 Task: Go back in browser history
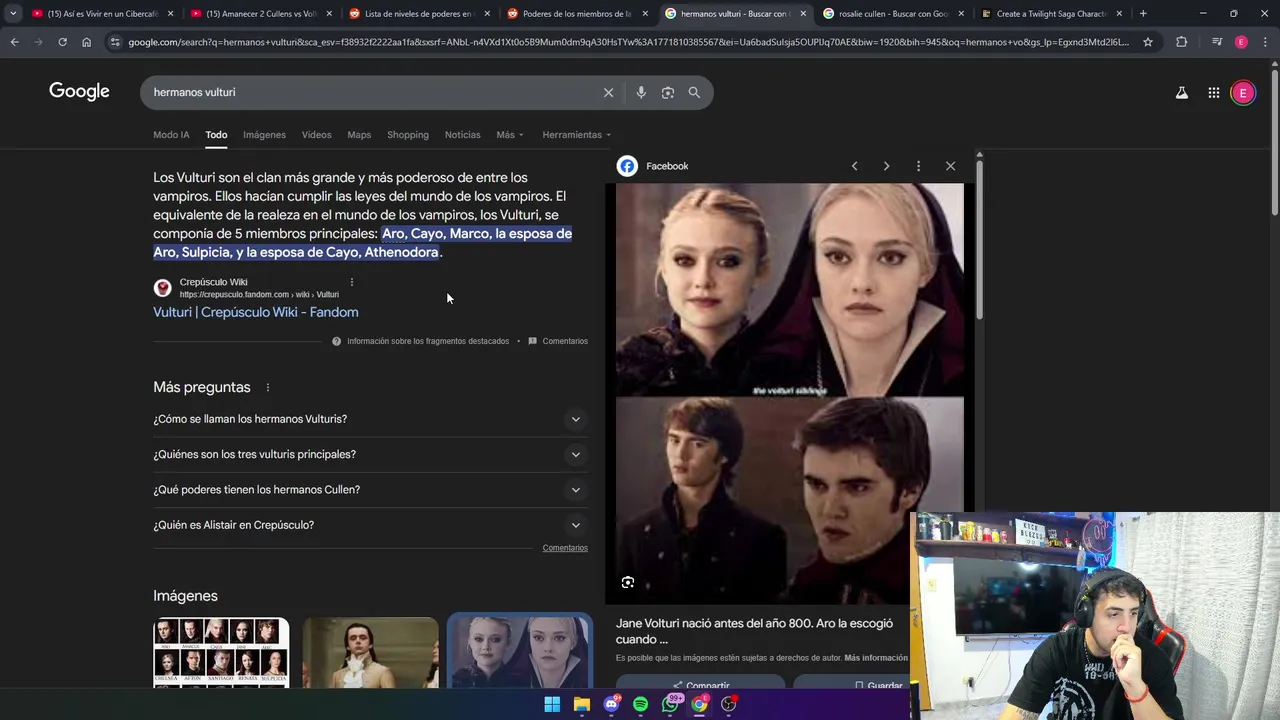[x=14, y=42]
